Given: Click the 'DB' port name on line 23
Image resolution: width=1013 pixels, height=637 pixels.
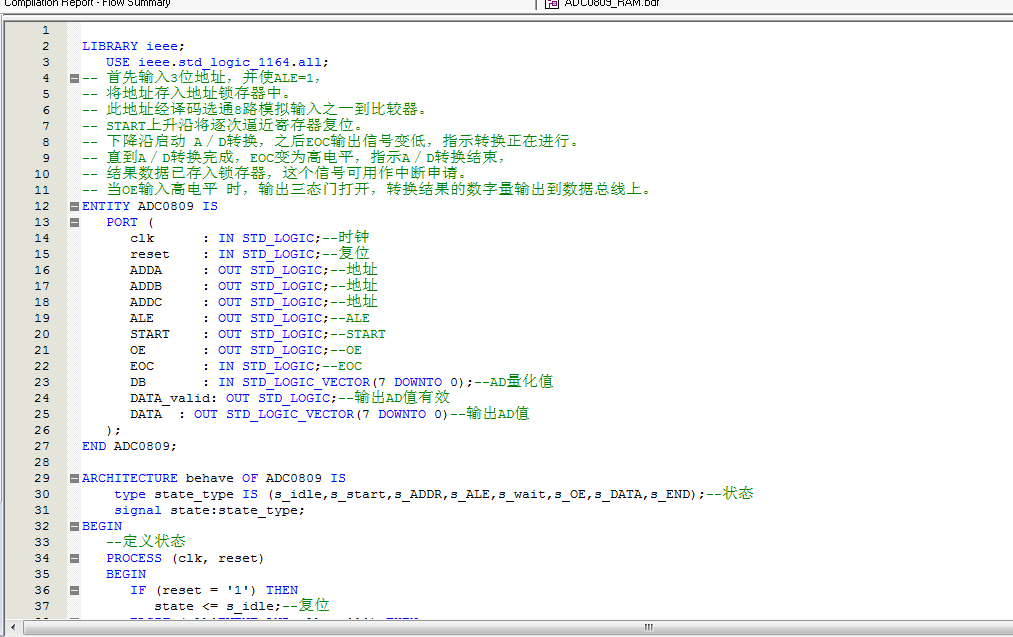Looking at the screenshot, I should tap(138, 382).
